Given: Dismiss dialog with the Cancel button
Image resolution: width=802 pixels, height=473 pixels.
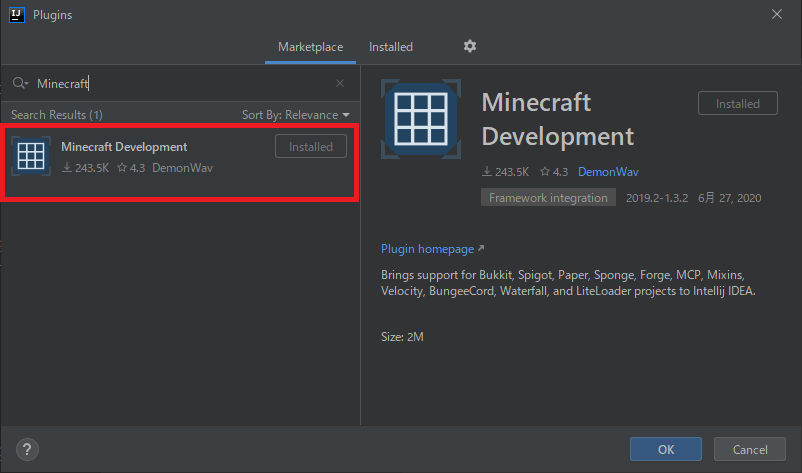Looking at the screenshot, I should click(749, 449).
